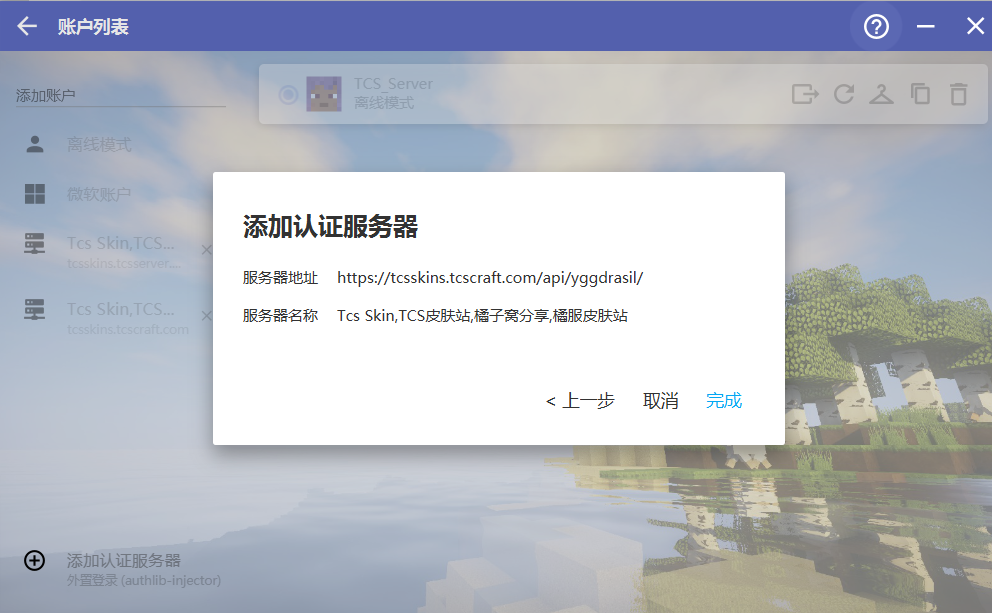Remove the second Tcs Skin server entry
The width and height of the screenshot is (992, 613).
click(206, 316)
